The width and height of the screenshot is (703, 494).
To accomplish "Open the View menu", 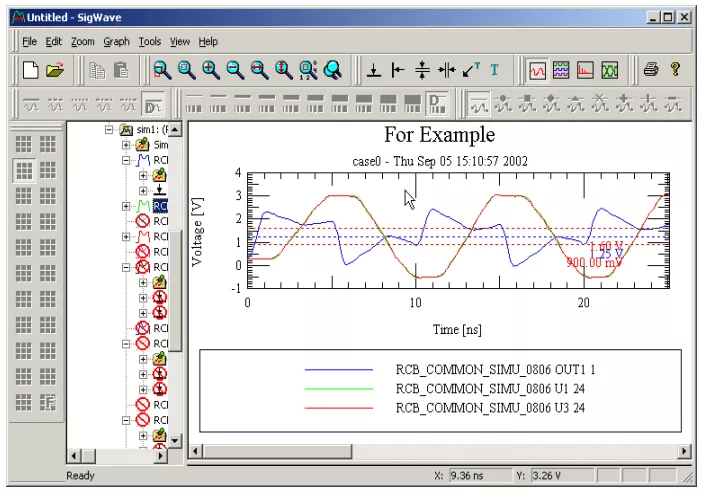I will click(x=180, y=42).
